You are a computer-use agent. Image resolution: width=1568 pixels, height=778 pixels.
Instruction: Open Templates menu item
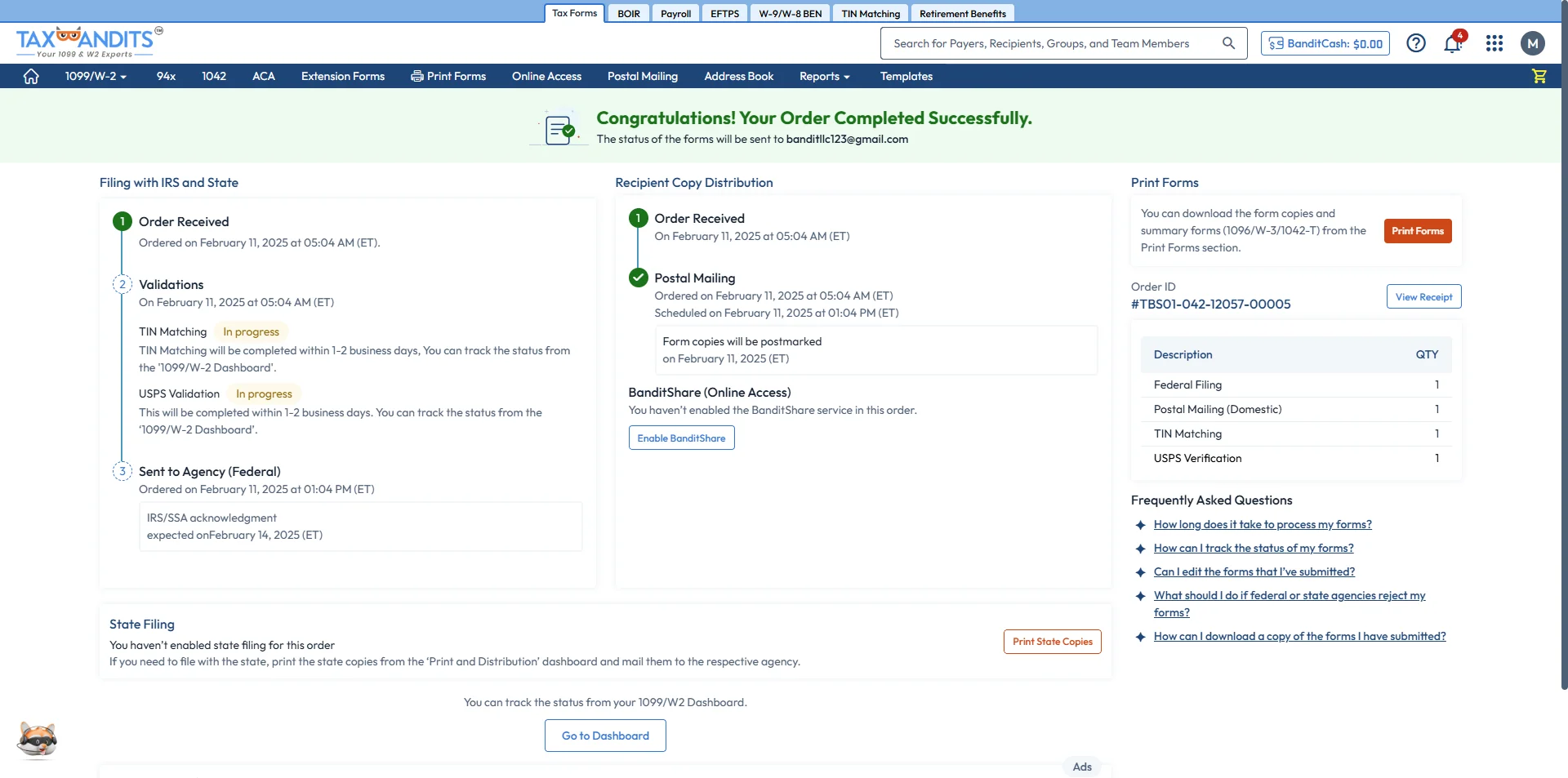(906, 76)
